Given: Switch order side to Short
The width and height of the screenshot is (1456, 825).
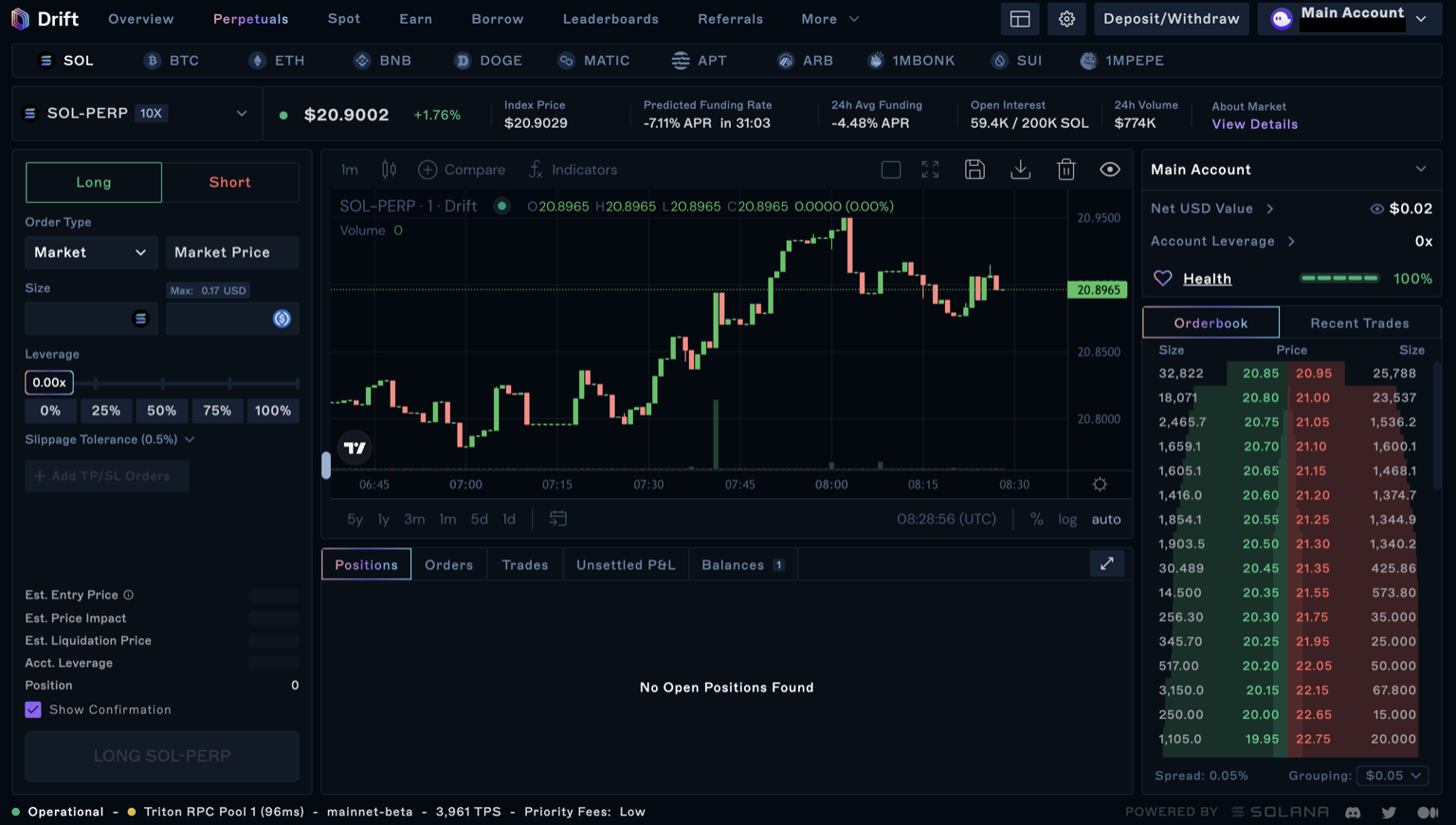Looking at the screenshot, I should tap(229, 182).
